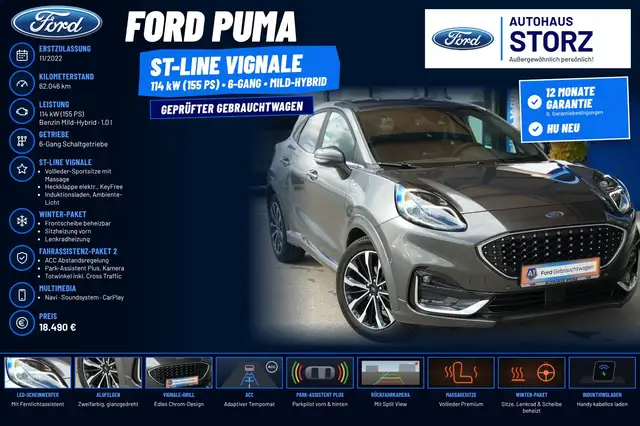Open the Massagesitze seat thumbnail
The width and height of the screenshot is (640, 426).
tap(461, 373)
